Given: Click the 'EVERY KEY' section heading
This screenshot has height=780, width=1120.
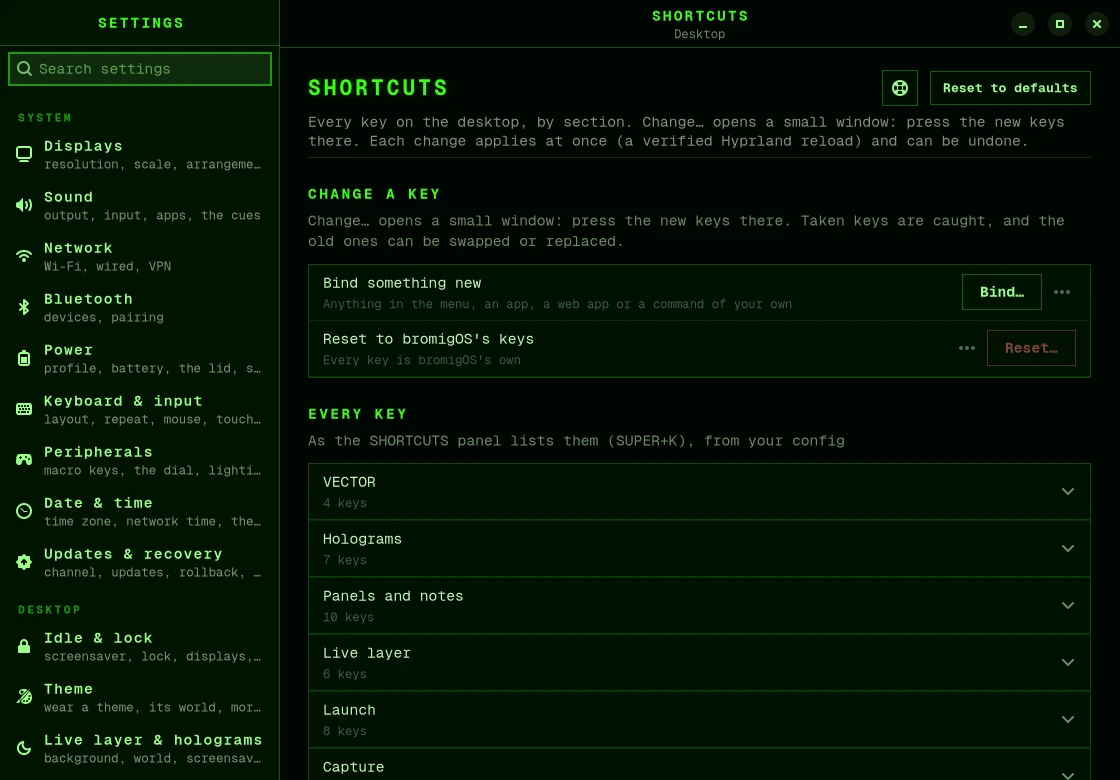Looking at the screenshot, I should 358,414.
